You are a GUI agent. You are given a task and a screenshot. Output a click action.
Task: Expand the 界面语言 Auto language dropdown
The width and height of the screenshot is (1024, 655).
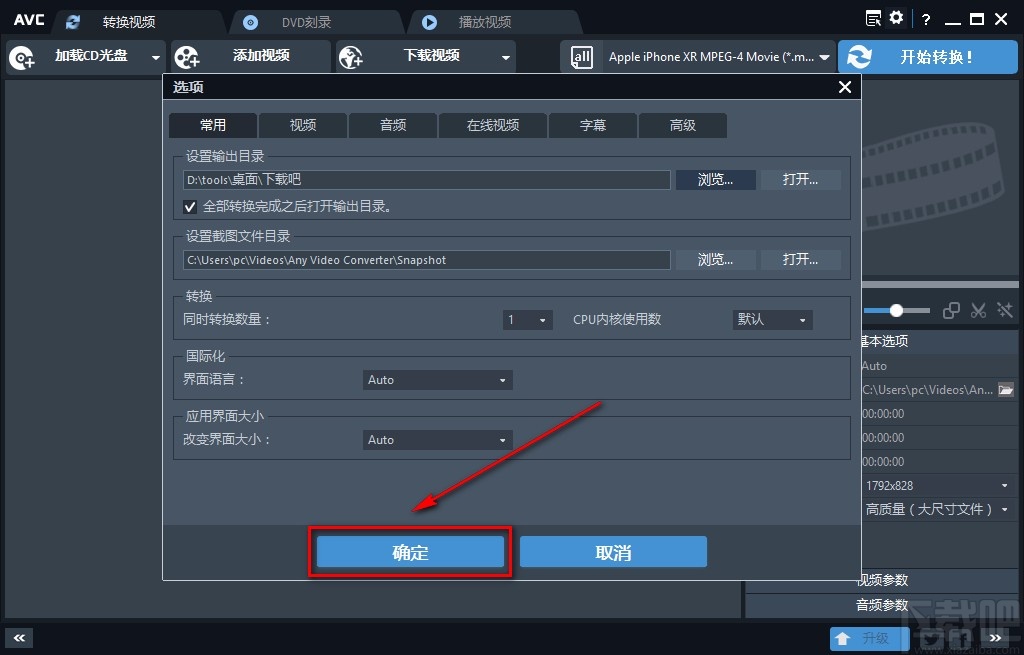click(x=437, y=380)
